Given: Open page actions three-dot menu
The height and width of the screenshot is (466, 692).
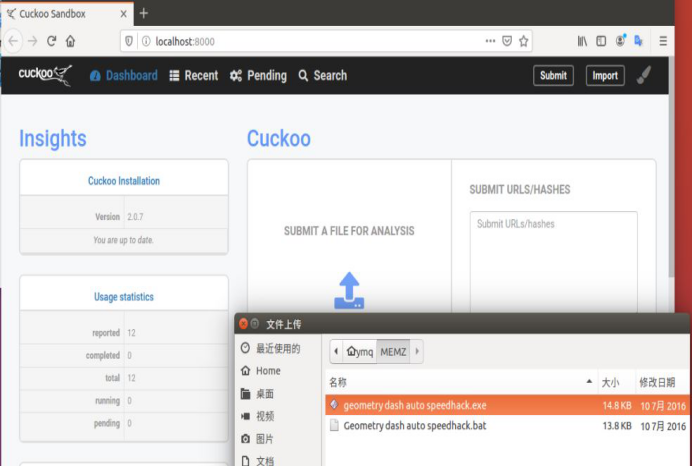Looking at the screenshot, I should tap(490, 41).
